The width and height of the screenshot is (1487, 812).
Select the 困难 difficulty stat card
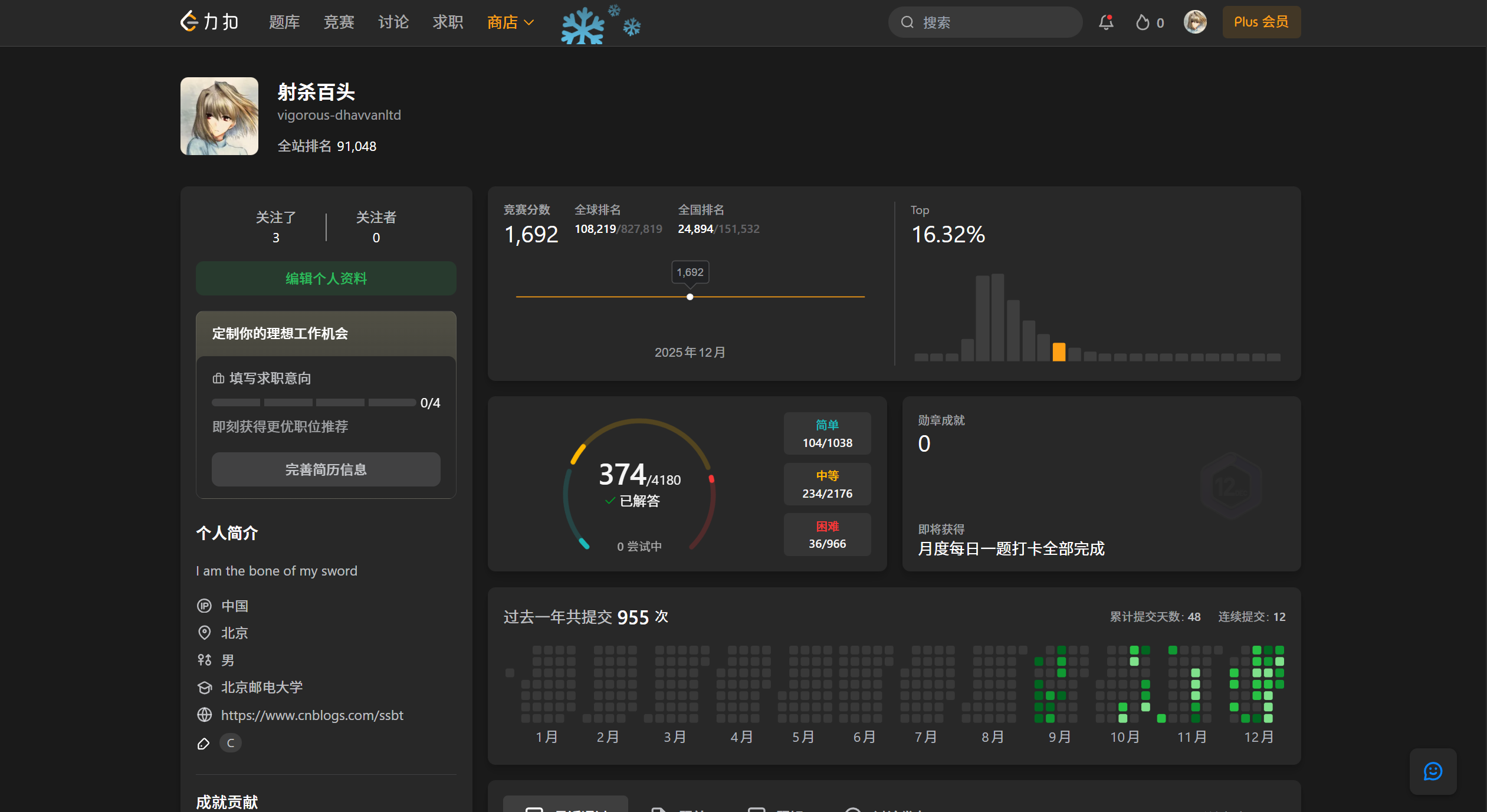(827, 535)
